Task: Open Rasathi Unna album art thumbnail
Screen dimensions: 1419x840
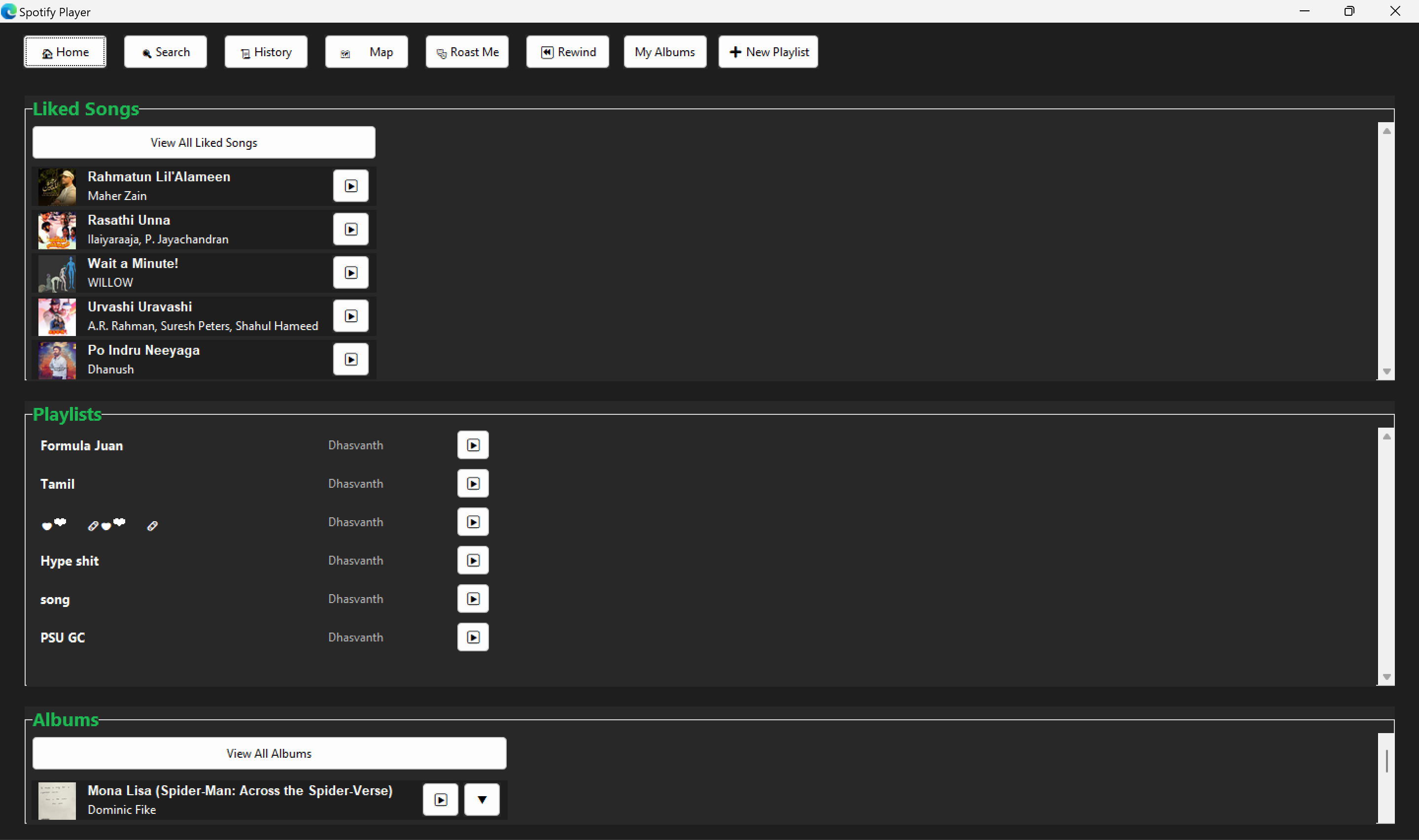Action: click(x=57, y=231)
